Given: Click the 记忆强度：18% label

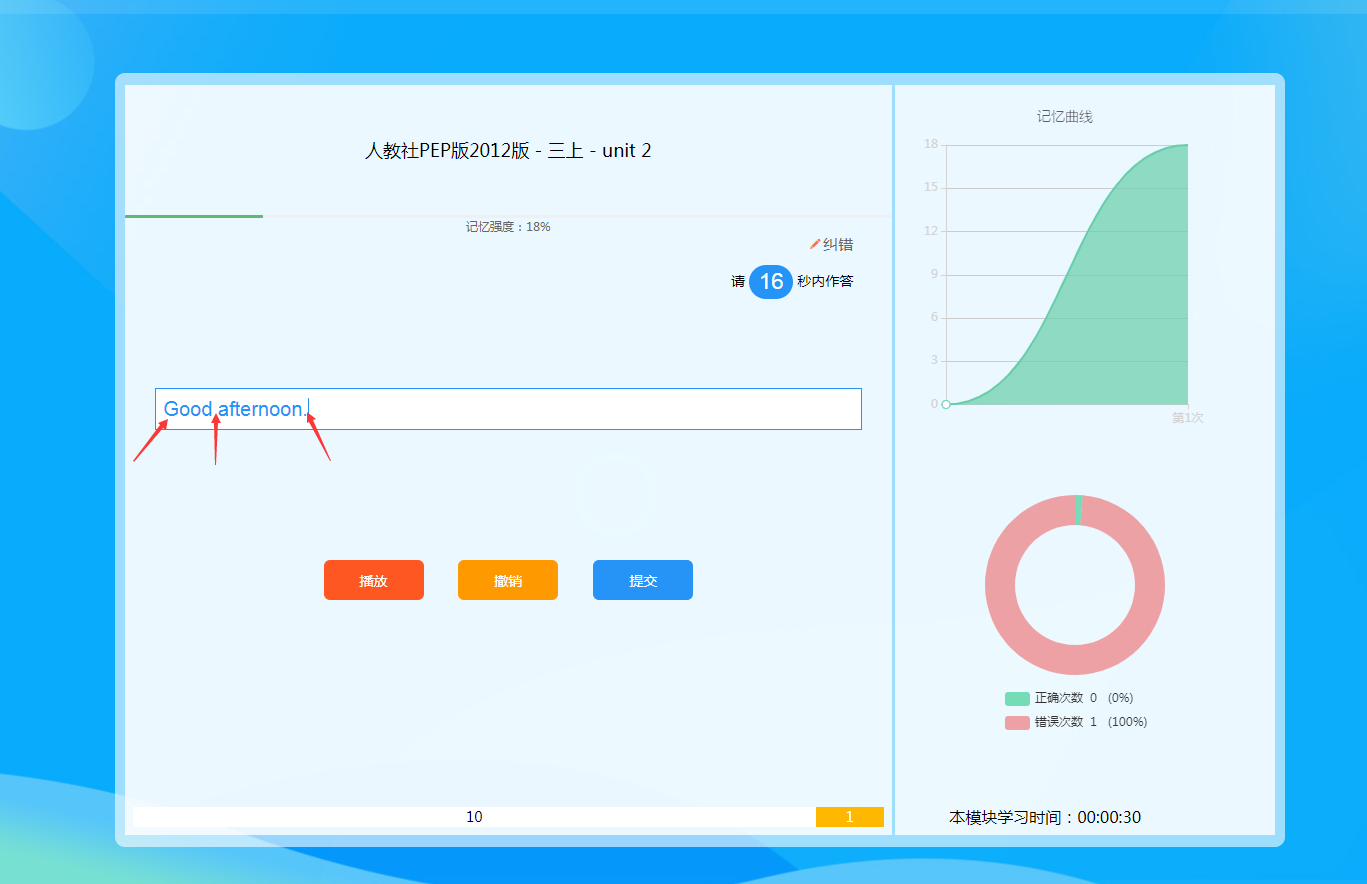Looking at the screenshot, I should pyautogui.click(x=508, y=227).
